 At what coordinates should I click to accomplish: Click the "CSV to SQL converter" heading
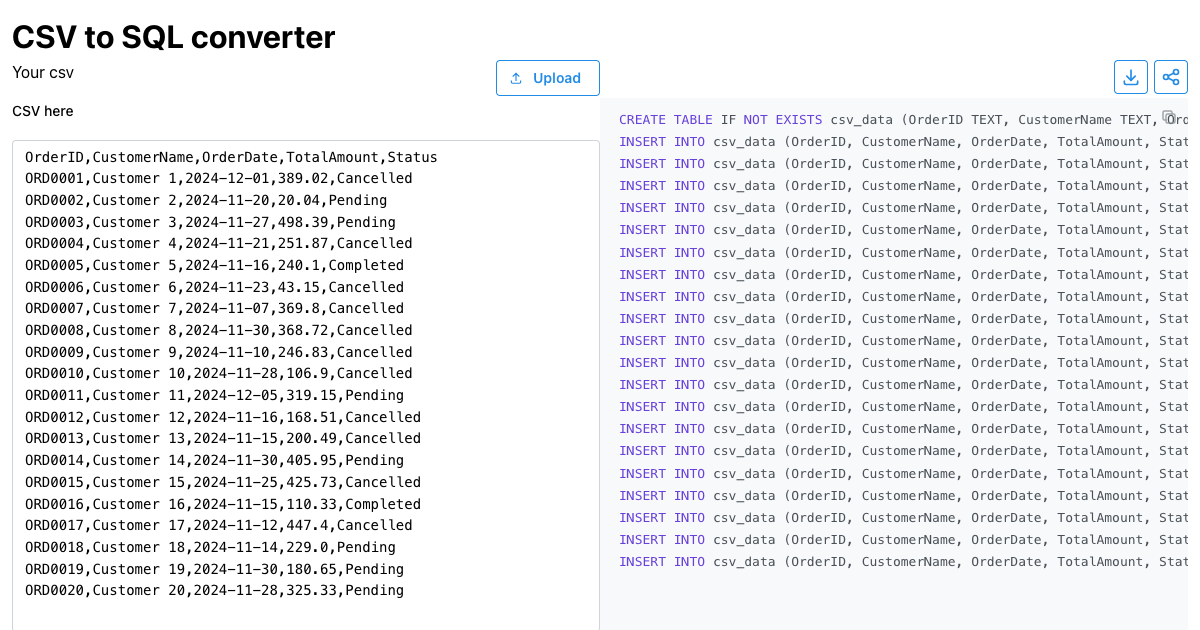(x=173, y=37)
